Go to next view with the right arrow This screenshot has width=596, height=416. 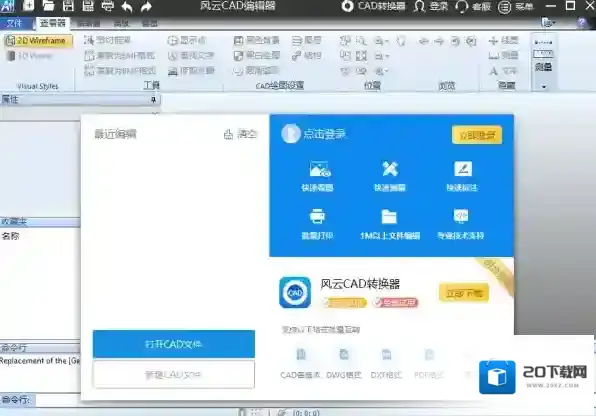pos(439,41)
